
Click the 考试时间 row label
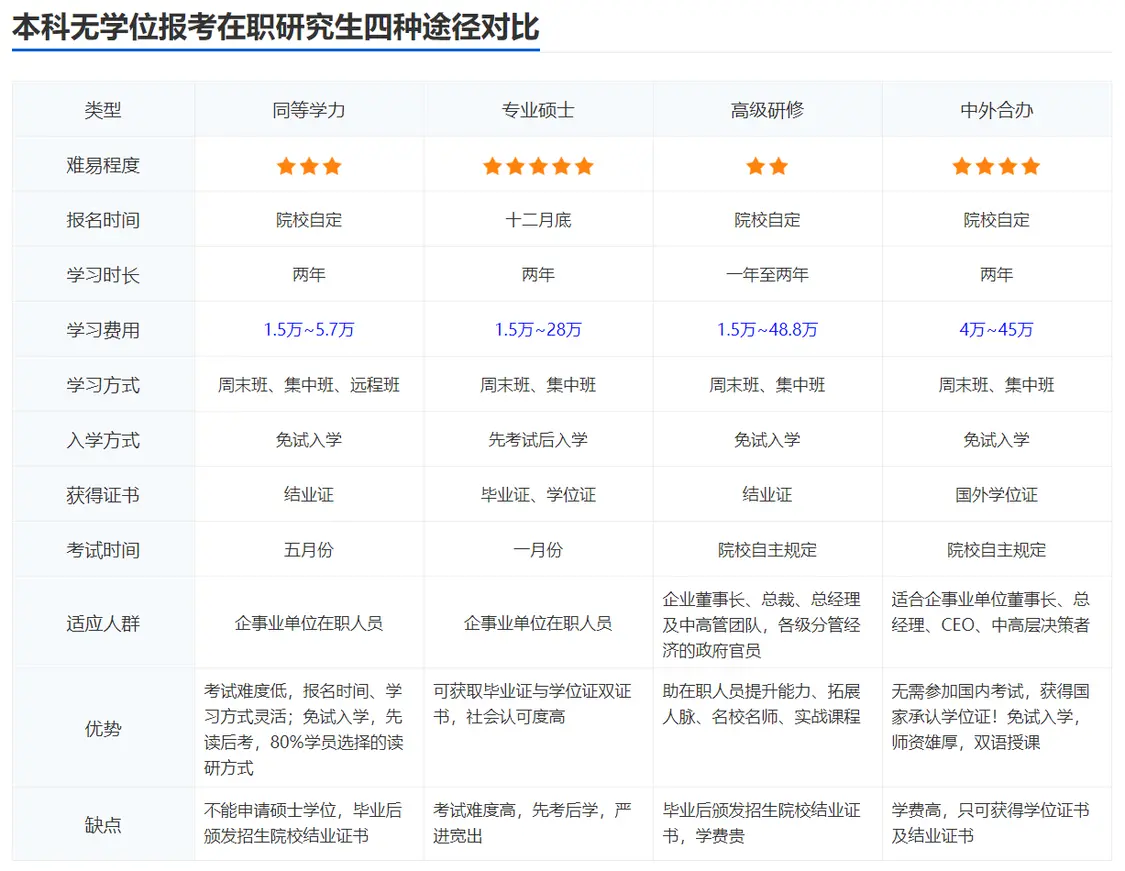103,550
